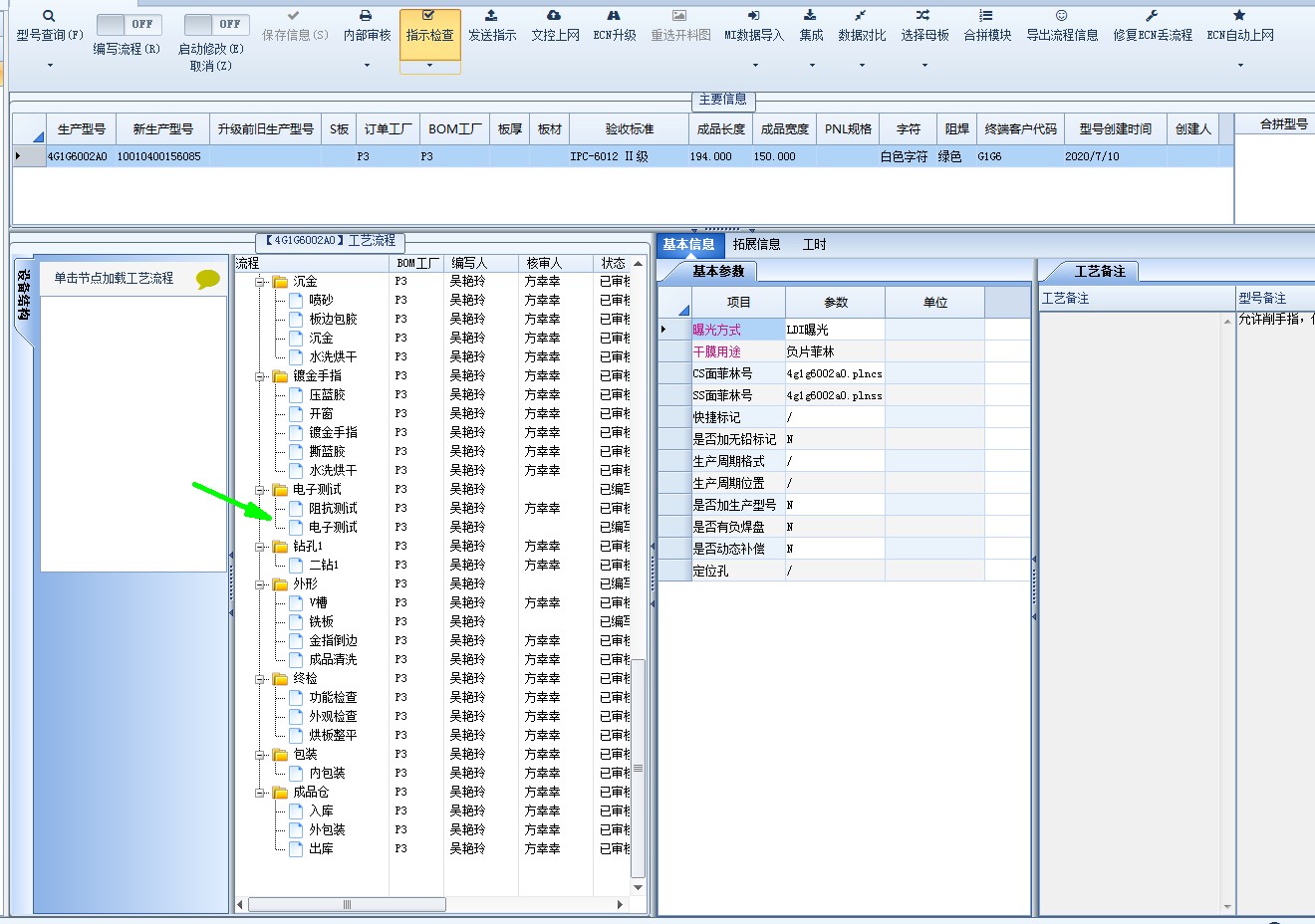Select the 金指倒边 process node
The image size is (1315, 924).
333,640
